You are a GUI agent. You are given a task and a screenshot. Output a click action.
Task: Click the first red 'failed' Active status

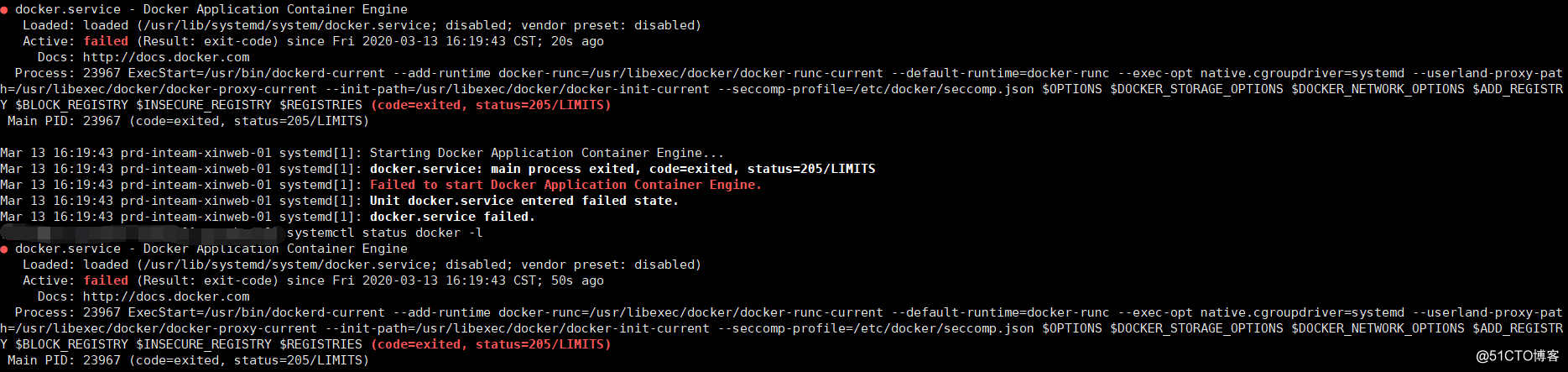pos(106,41)
